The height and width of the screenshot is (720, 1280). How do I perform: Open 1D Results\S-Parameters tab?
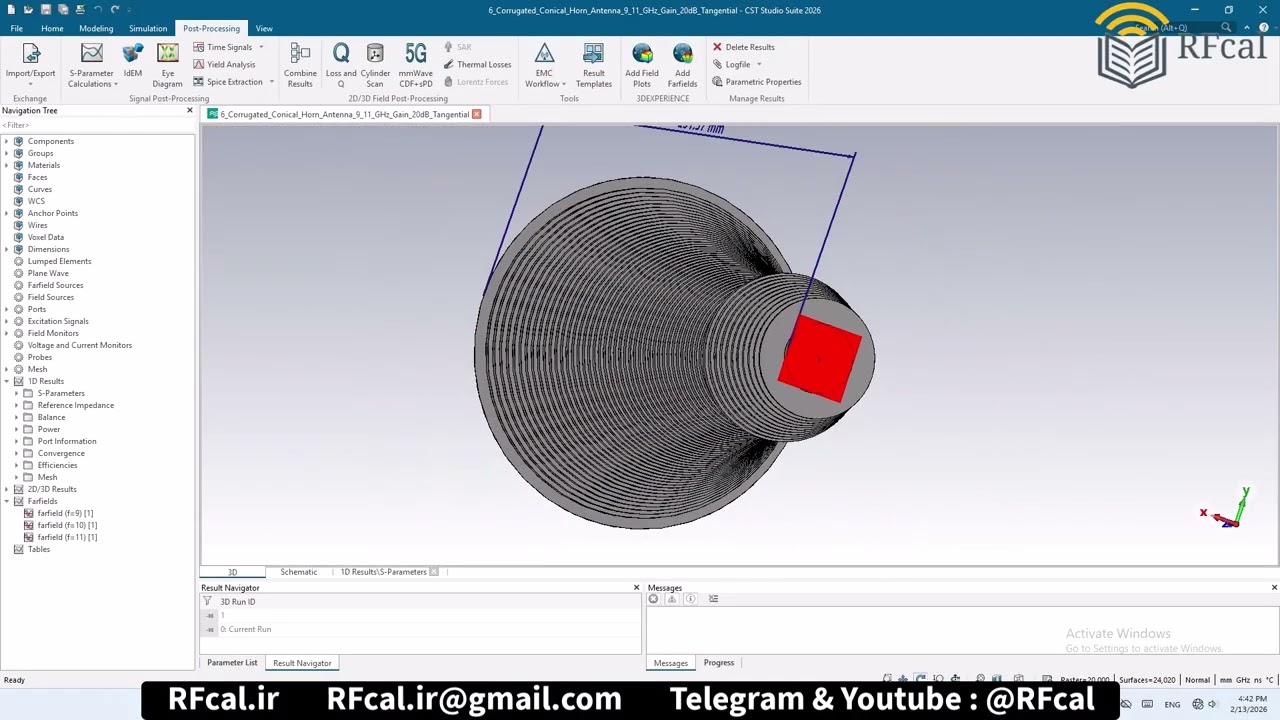pyautogui.click(x=384, y=572)
